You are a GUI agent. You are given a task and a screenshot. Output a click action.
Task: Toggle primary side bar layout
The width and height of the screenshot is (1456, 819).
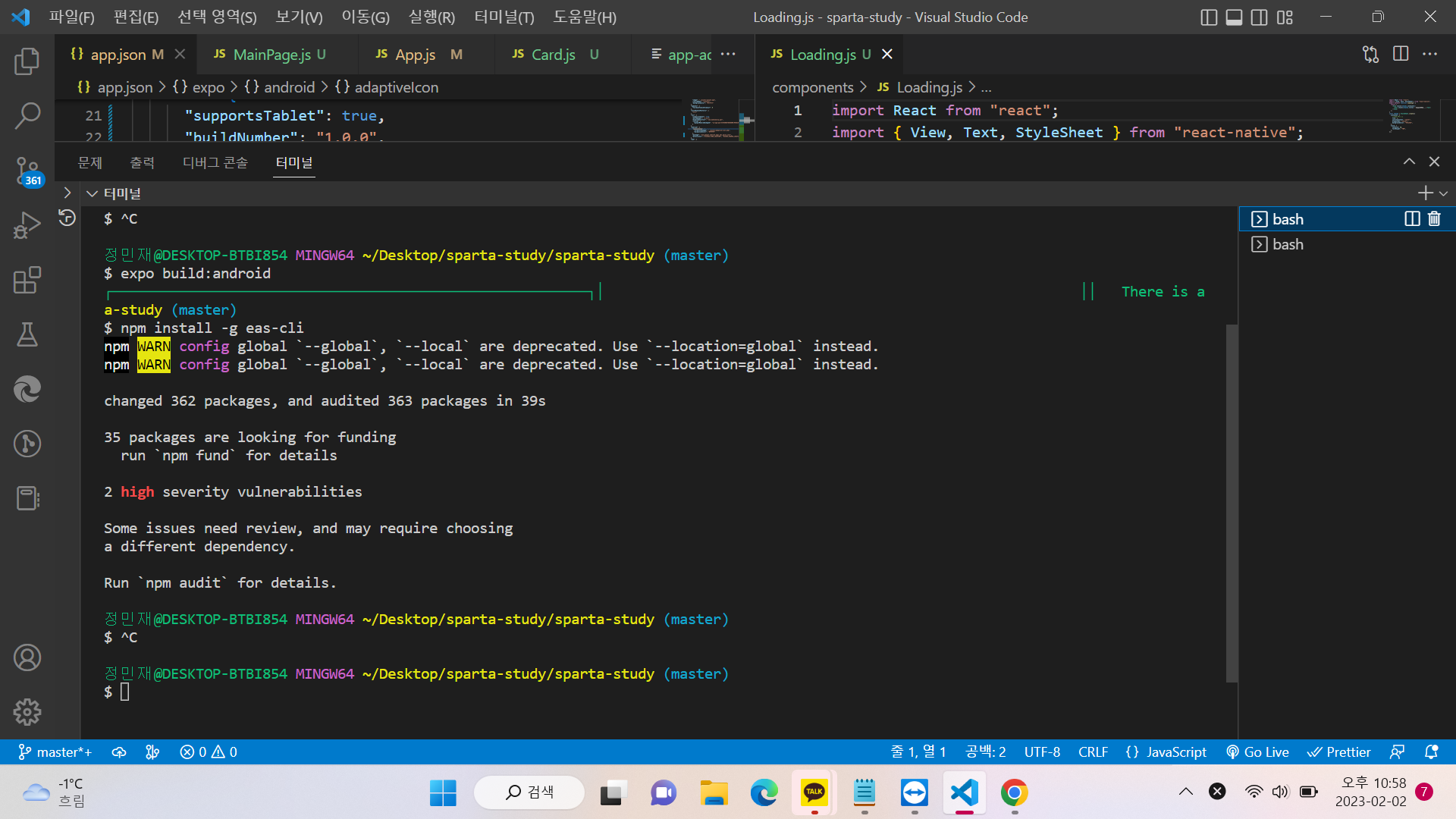(x=1209, y=17)
